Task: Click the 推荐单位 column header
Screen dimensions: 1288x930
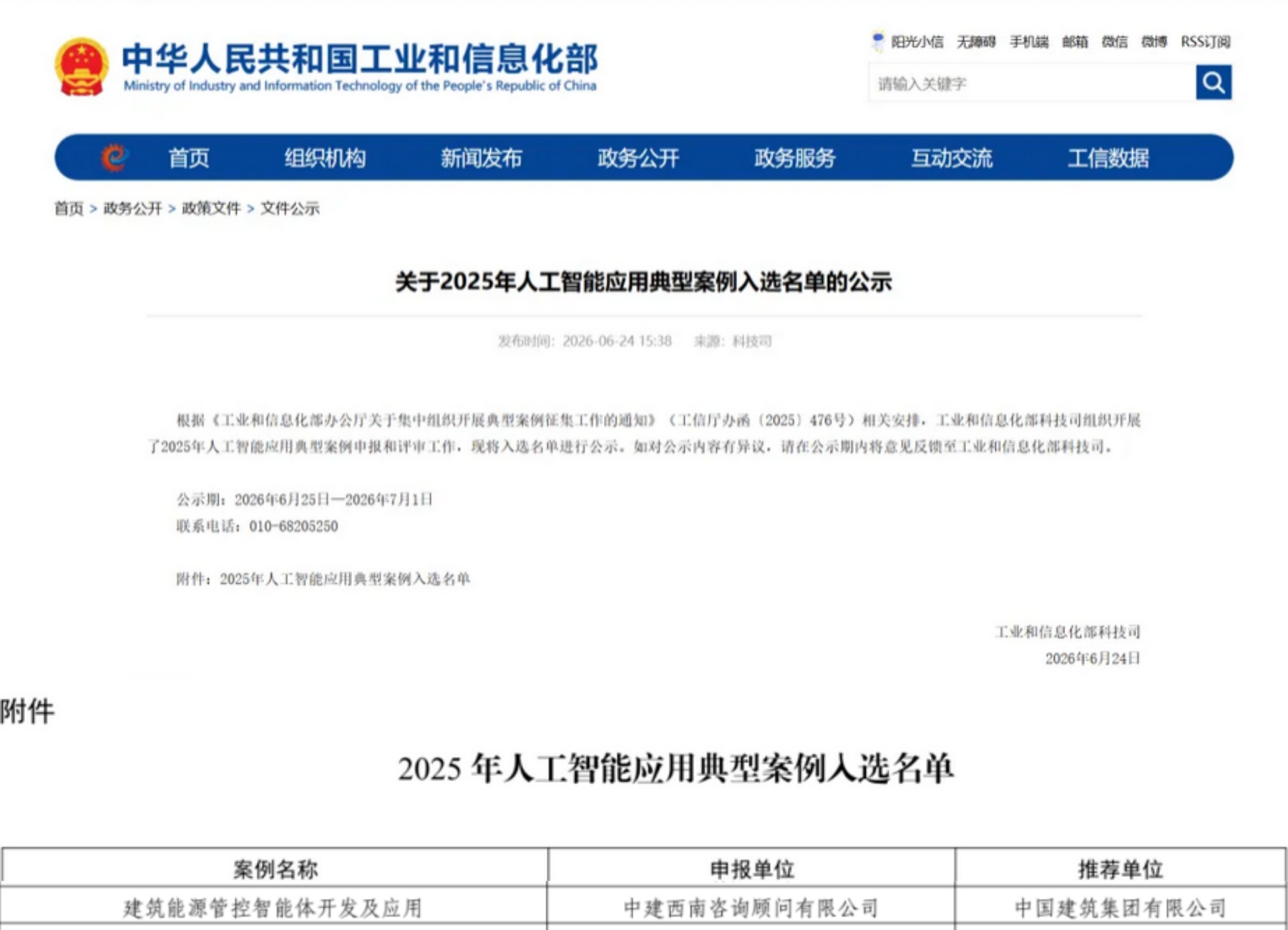Action: tap(1120, 869)
